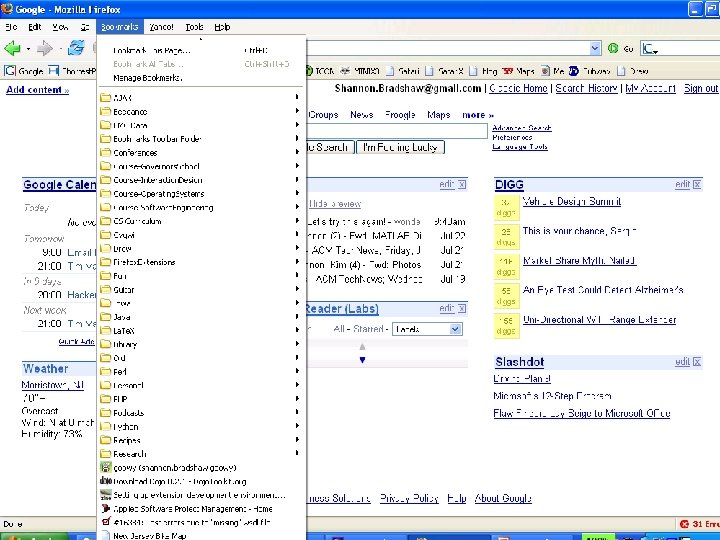Open the Help menu
The height and width of the screenshot is (540, 720).
pos(222,27)
